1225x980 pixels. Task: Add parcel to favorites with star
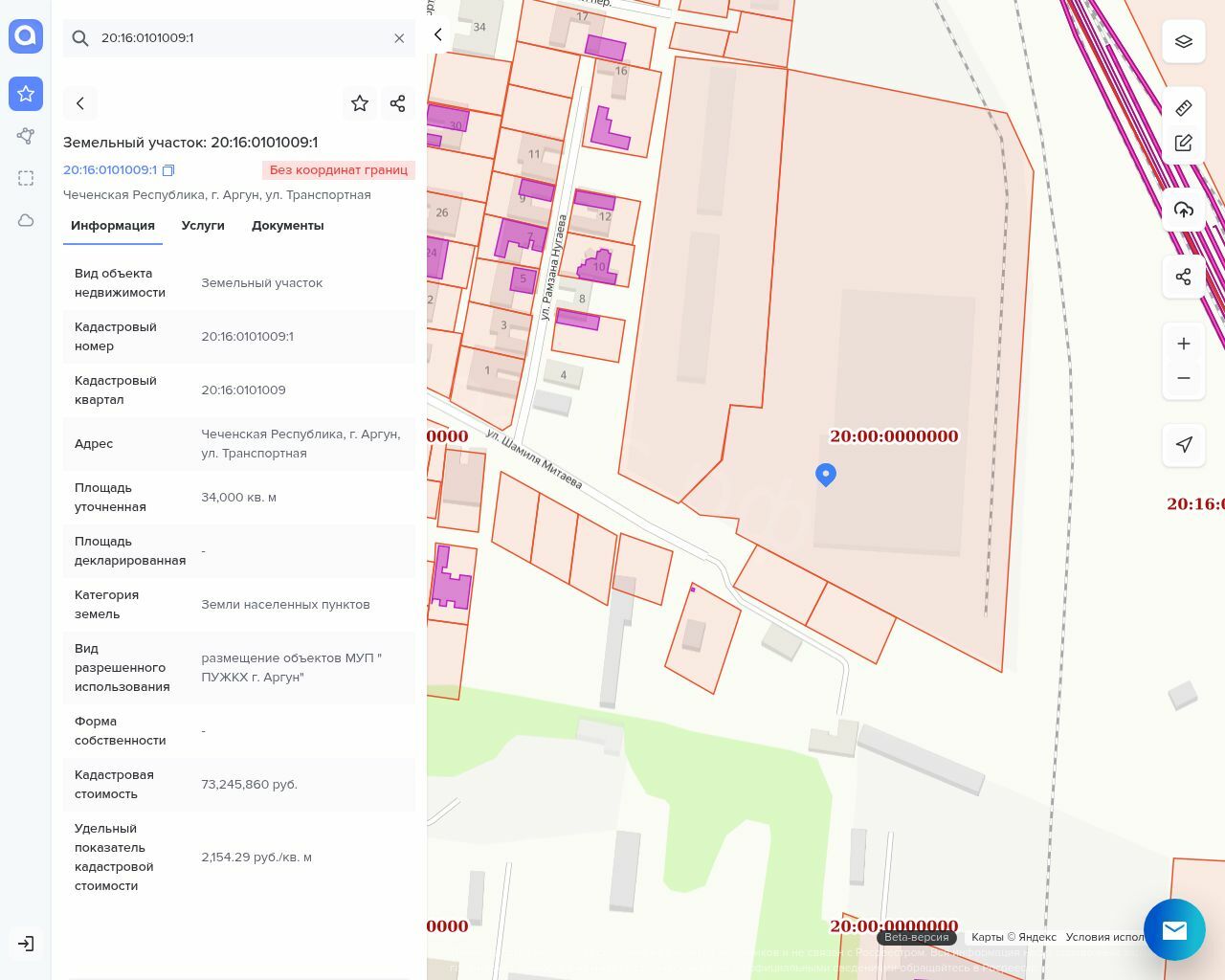(x=360, y=103)
